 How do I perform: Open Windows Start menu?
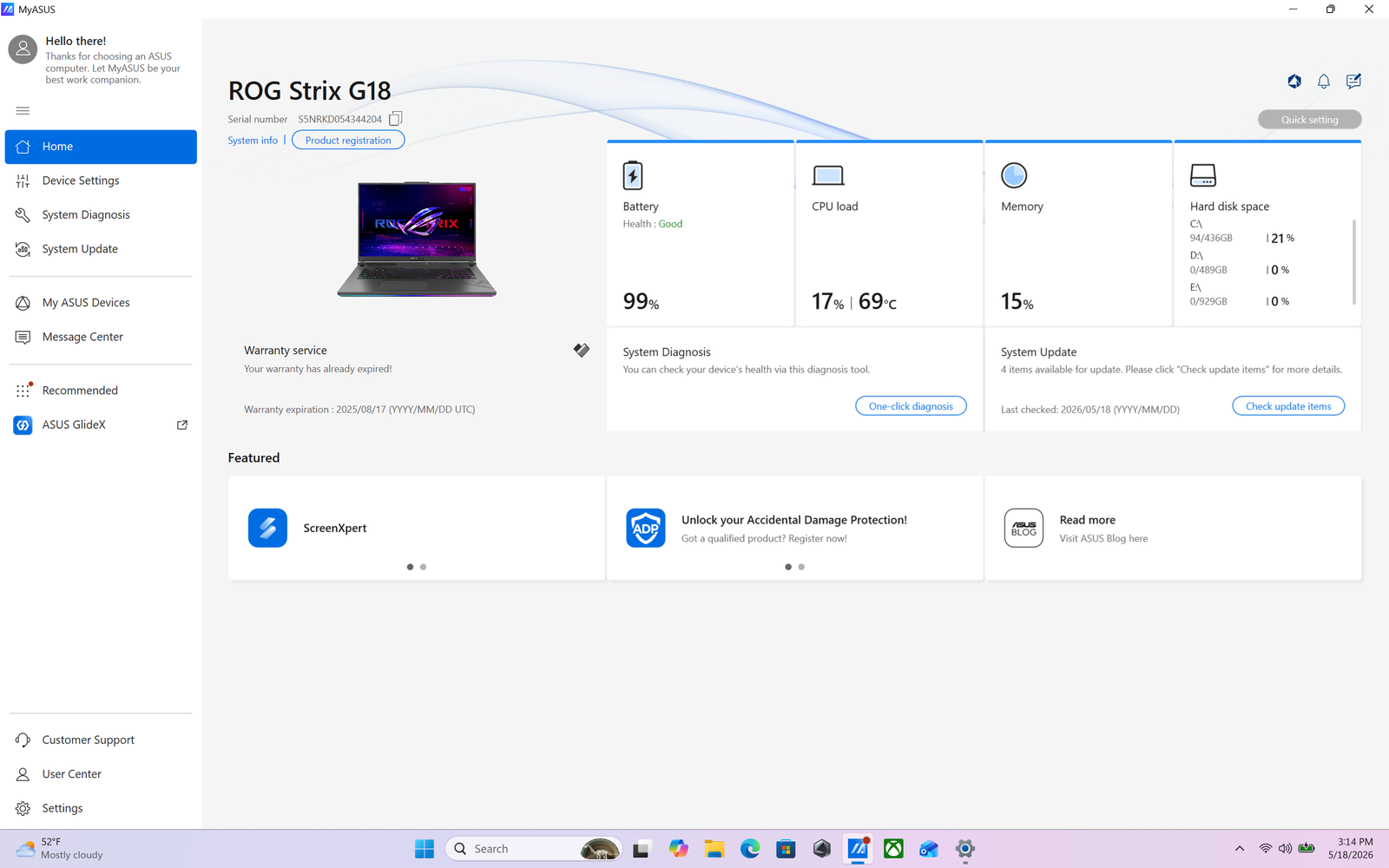pos(425,849)
